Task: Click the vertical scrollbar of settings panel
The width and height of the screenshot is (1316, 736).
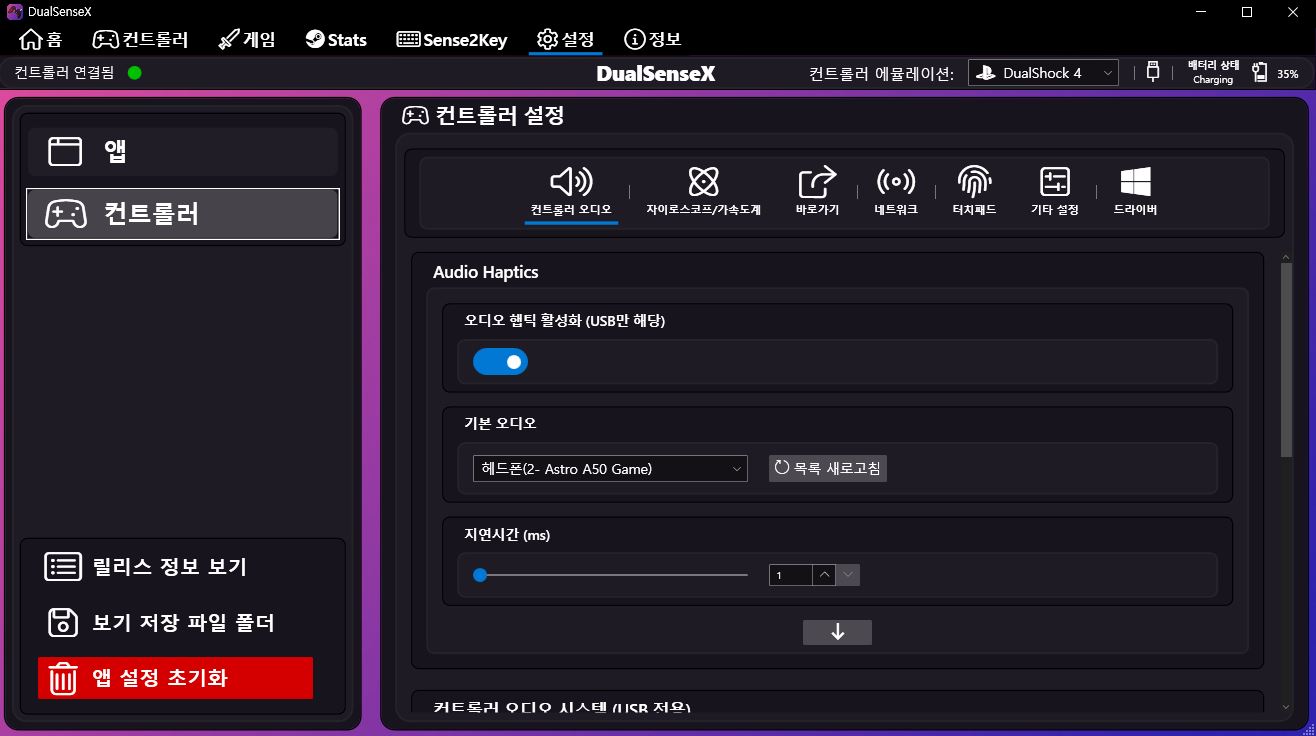Action: [x=1287, y=360]
